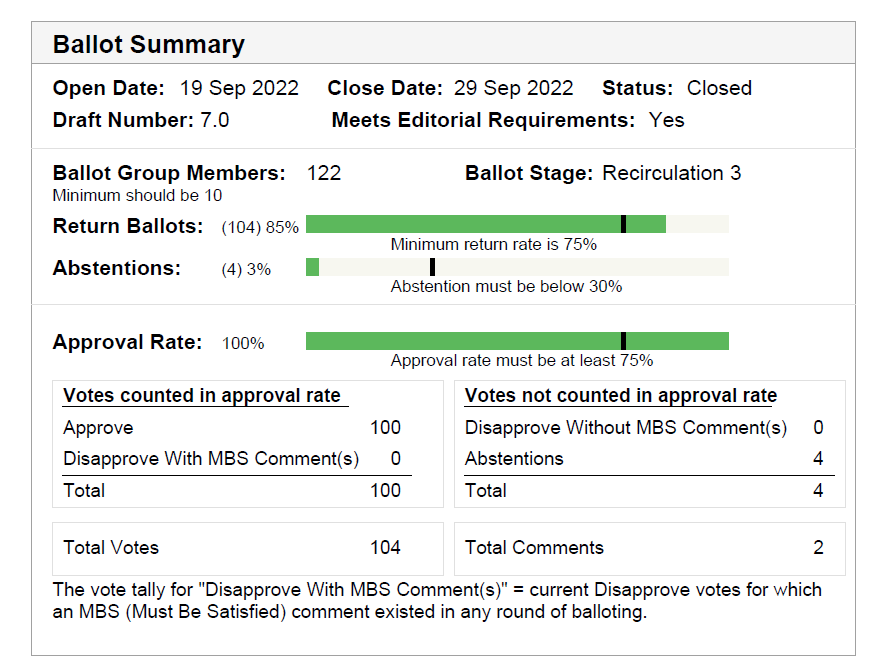The image size is (880, 668).
Task: Click the Approval Rate progress bar
Action: 516,341
